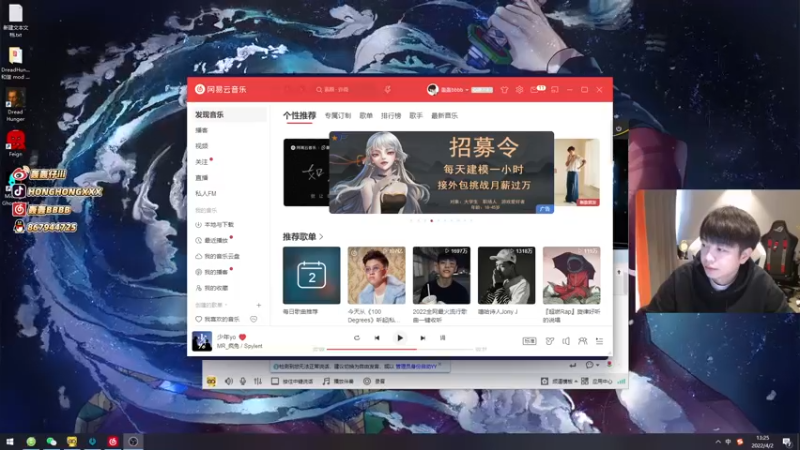Open the YY mixer equalizer icon

[258, 381]
